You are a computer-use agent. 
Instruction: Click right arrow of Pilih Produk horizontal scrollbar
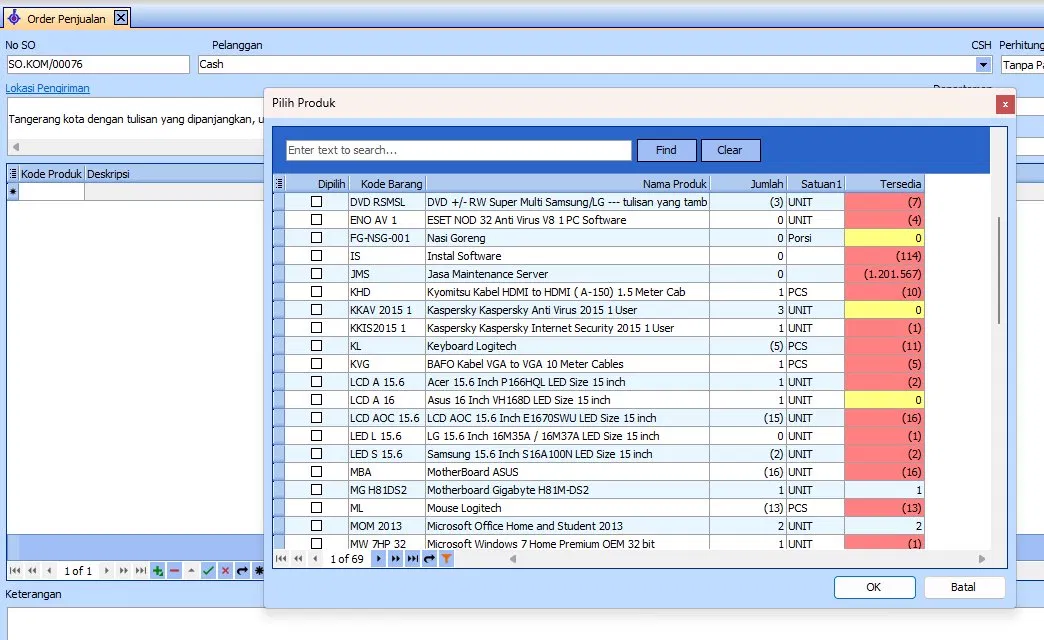click(982, 559)
